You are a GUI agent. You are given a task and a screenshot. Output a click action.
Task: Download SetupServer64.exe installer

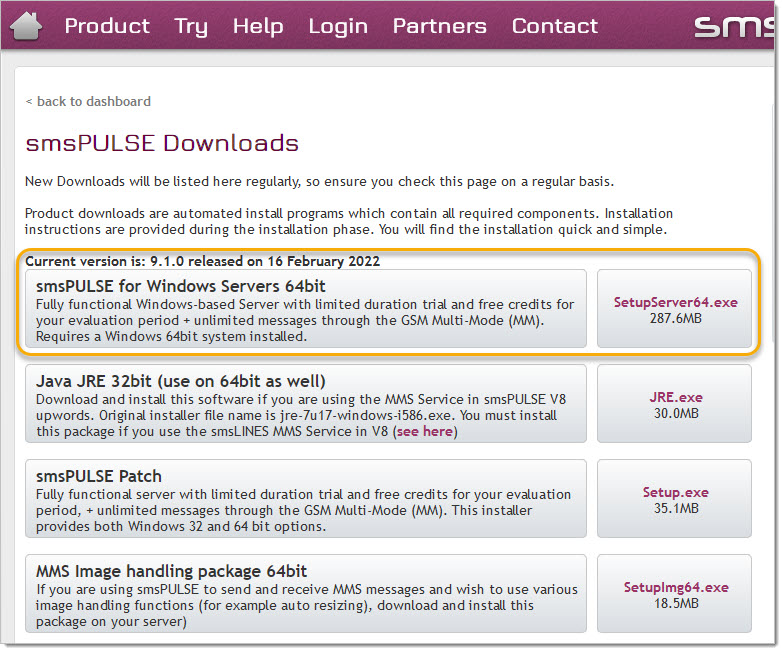click(676, 303)
